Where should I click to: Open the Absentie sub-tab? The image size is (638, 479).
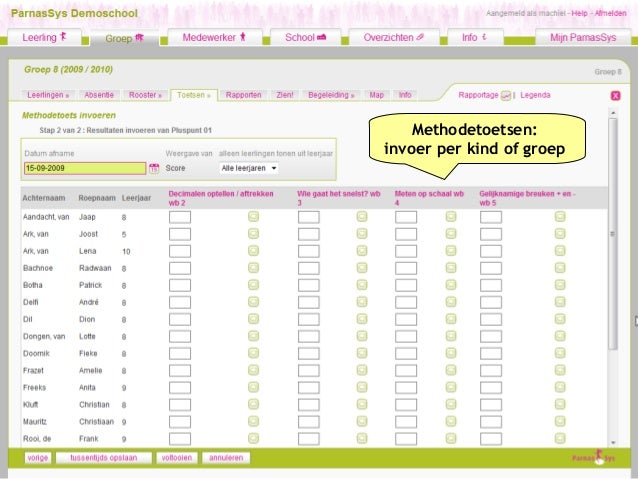click(x=99, y=95)
